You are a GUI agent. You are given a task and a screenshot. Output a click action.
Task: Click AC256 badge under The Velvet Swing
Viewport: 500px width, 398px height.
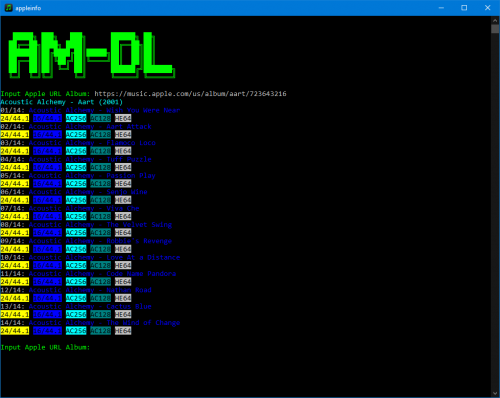coord(76,233)
